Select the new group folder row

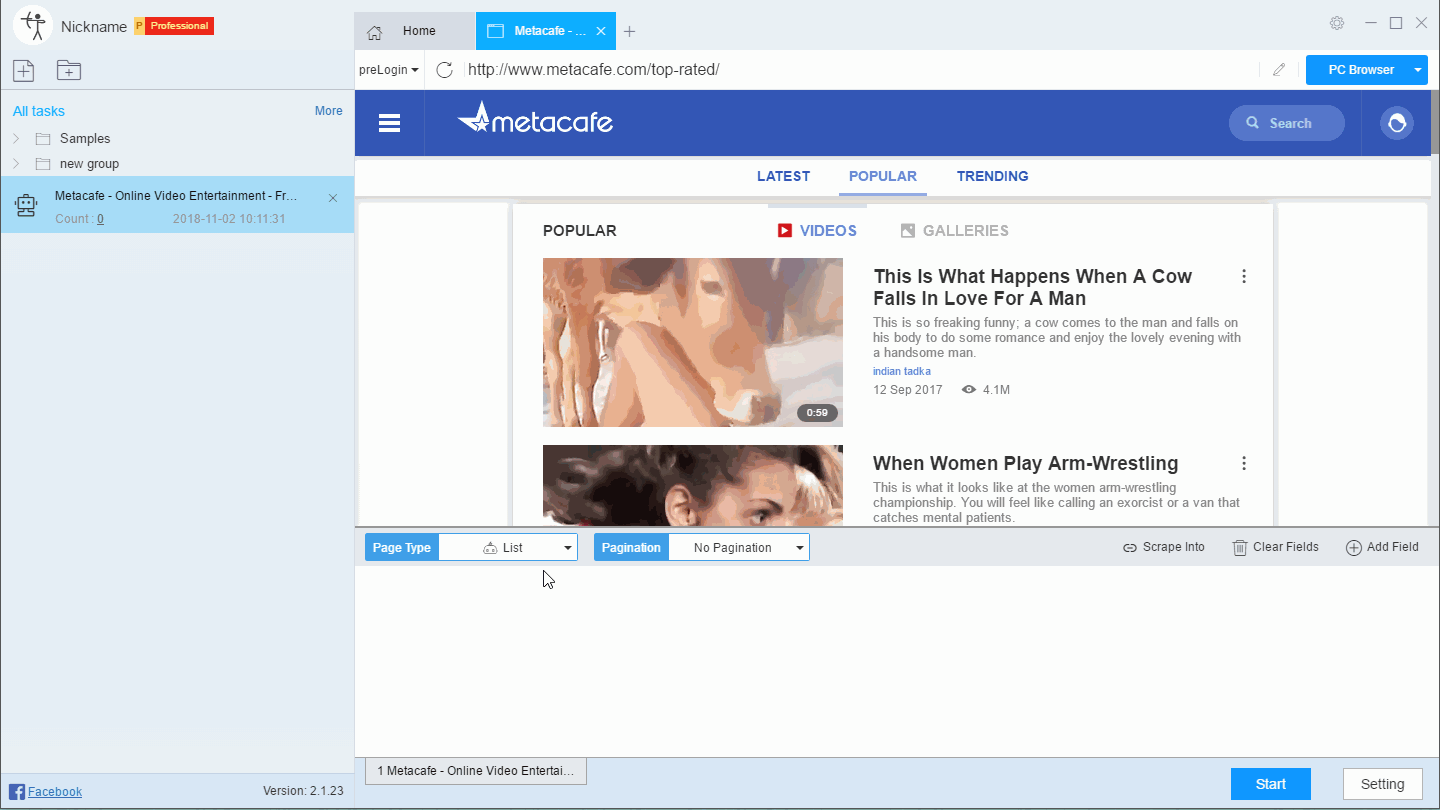tap(177, 163)
